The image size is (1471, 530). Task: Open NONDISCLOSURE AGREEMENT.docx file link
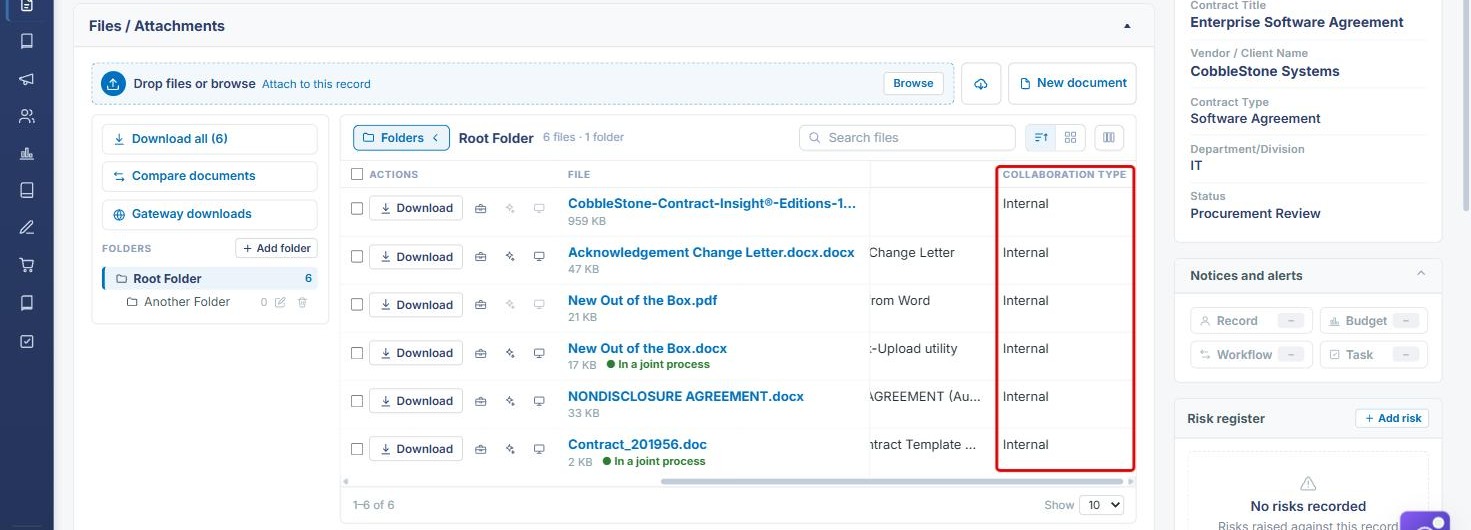pos(686,396)
